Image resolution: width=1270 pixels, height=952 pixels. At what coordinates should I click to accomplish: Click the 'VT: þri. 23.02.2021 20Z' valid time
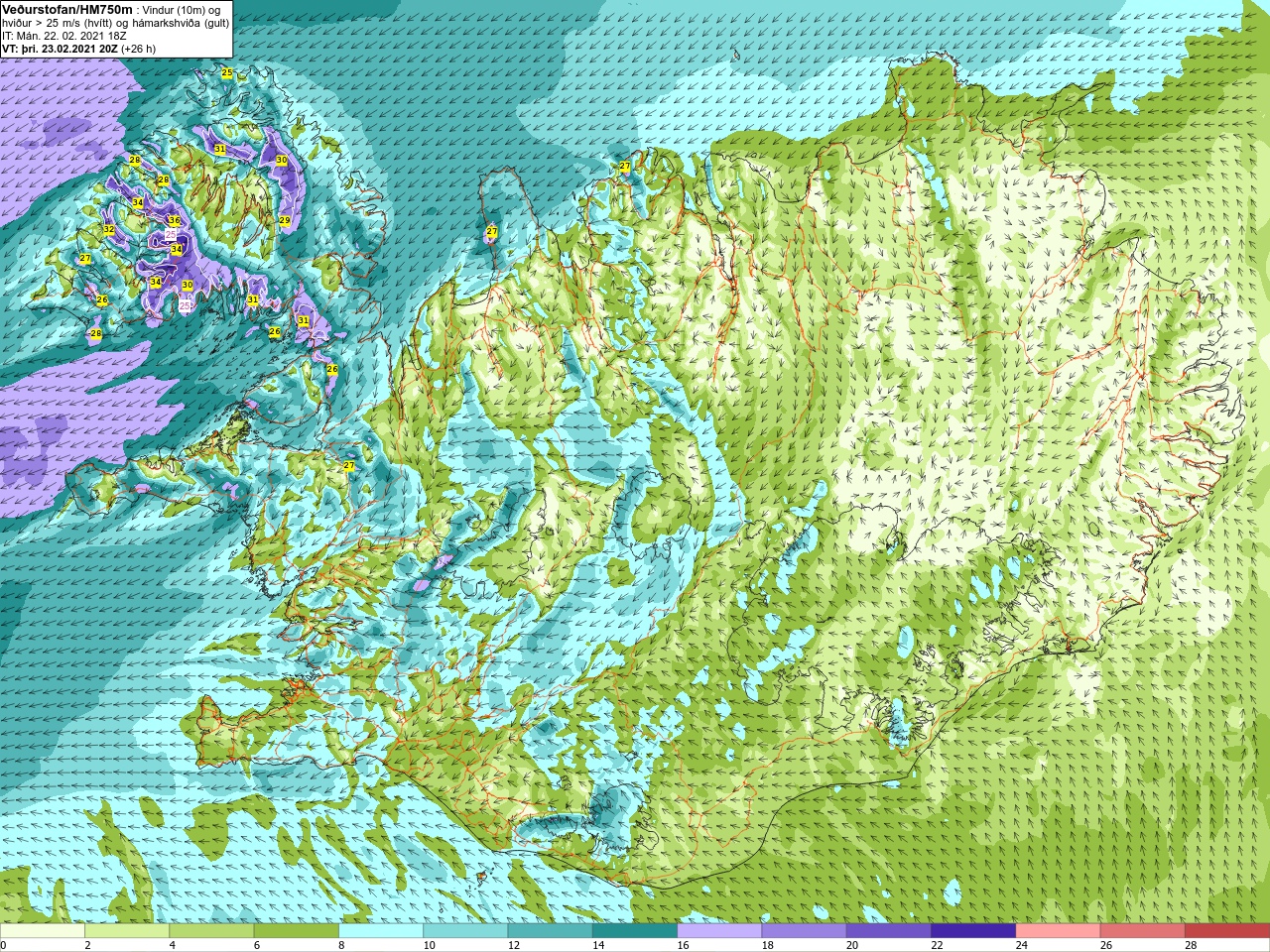[59, 49]
